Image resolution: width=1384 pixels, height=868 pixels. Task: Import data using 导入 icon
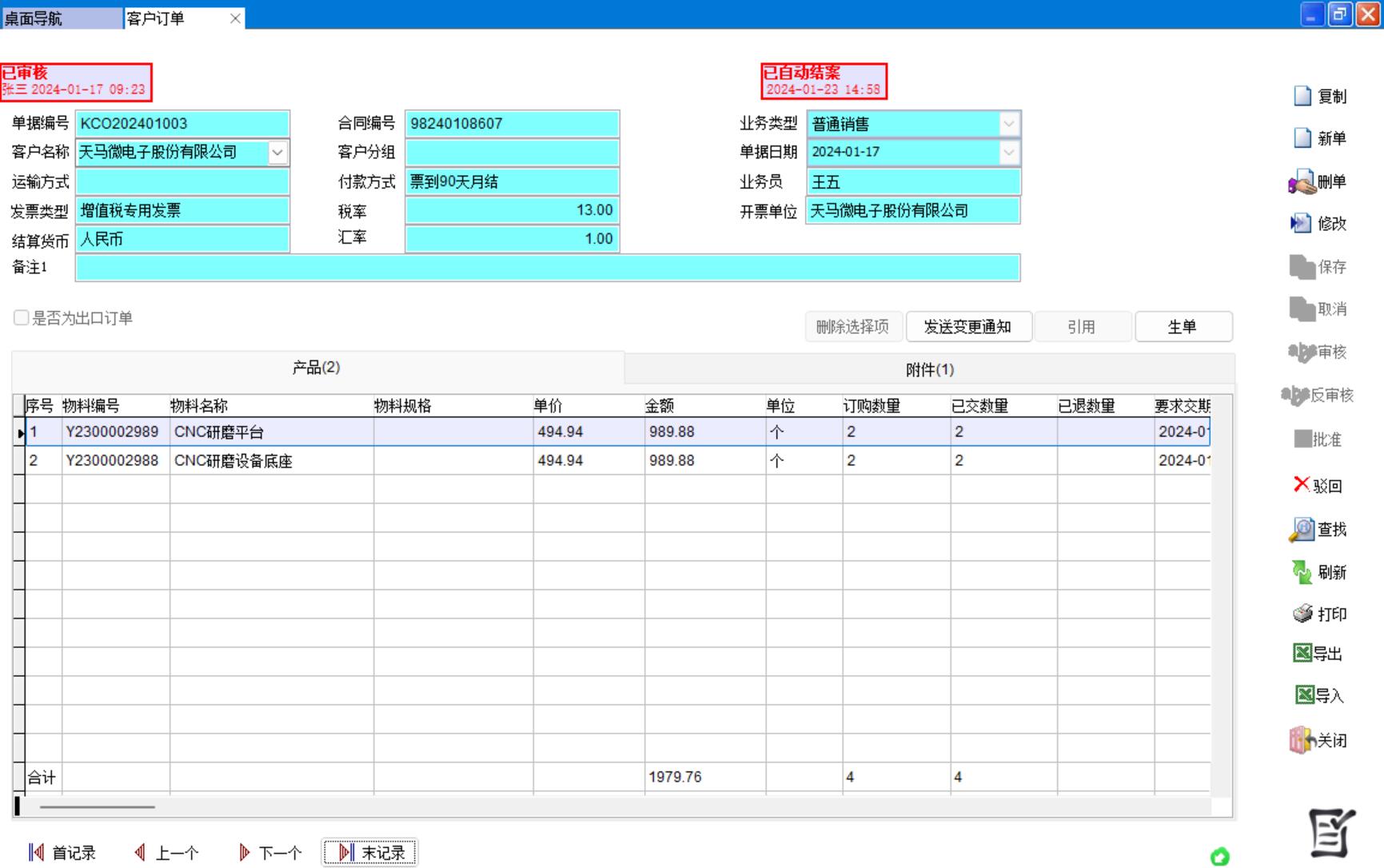tap(1305, 695)
